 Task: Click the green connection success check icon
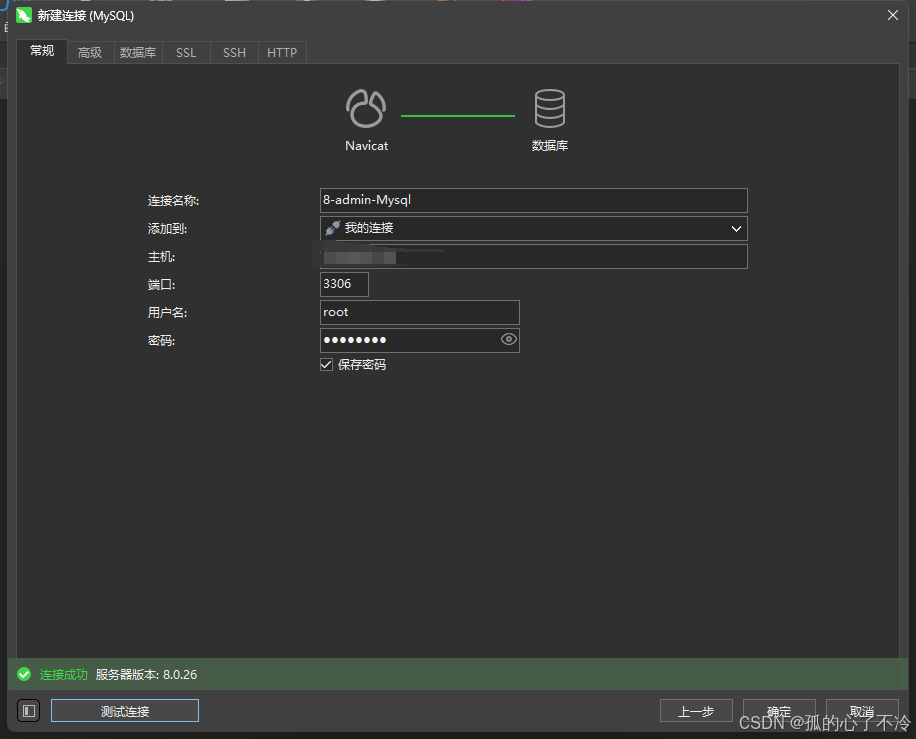coord(24,675)
